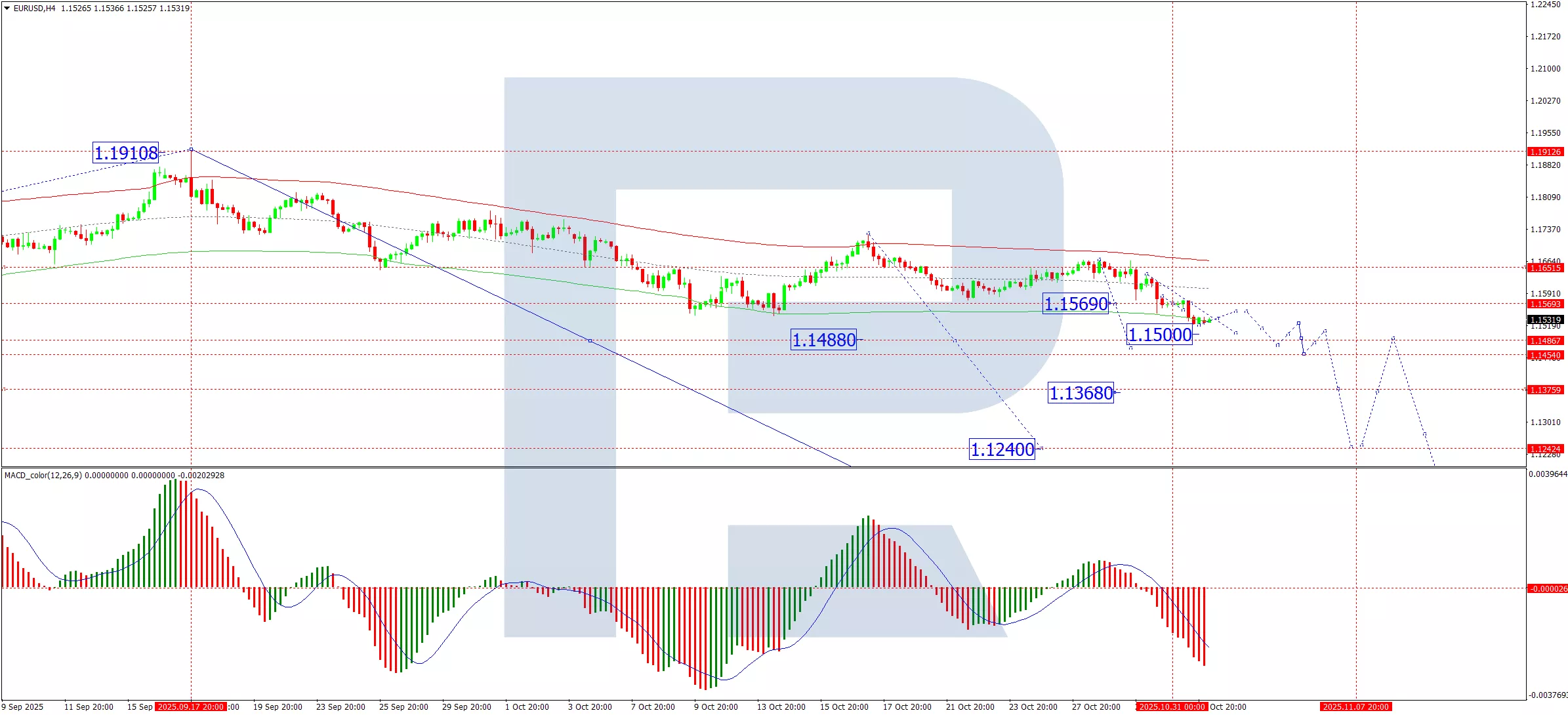Click the red 1.12424 level tag on the price axis
The height and width of the screenshot is (715, 1568).
1546,449
